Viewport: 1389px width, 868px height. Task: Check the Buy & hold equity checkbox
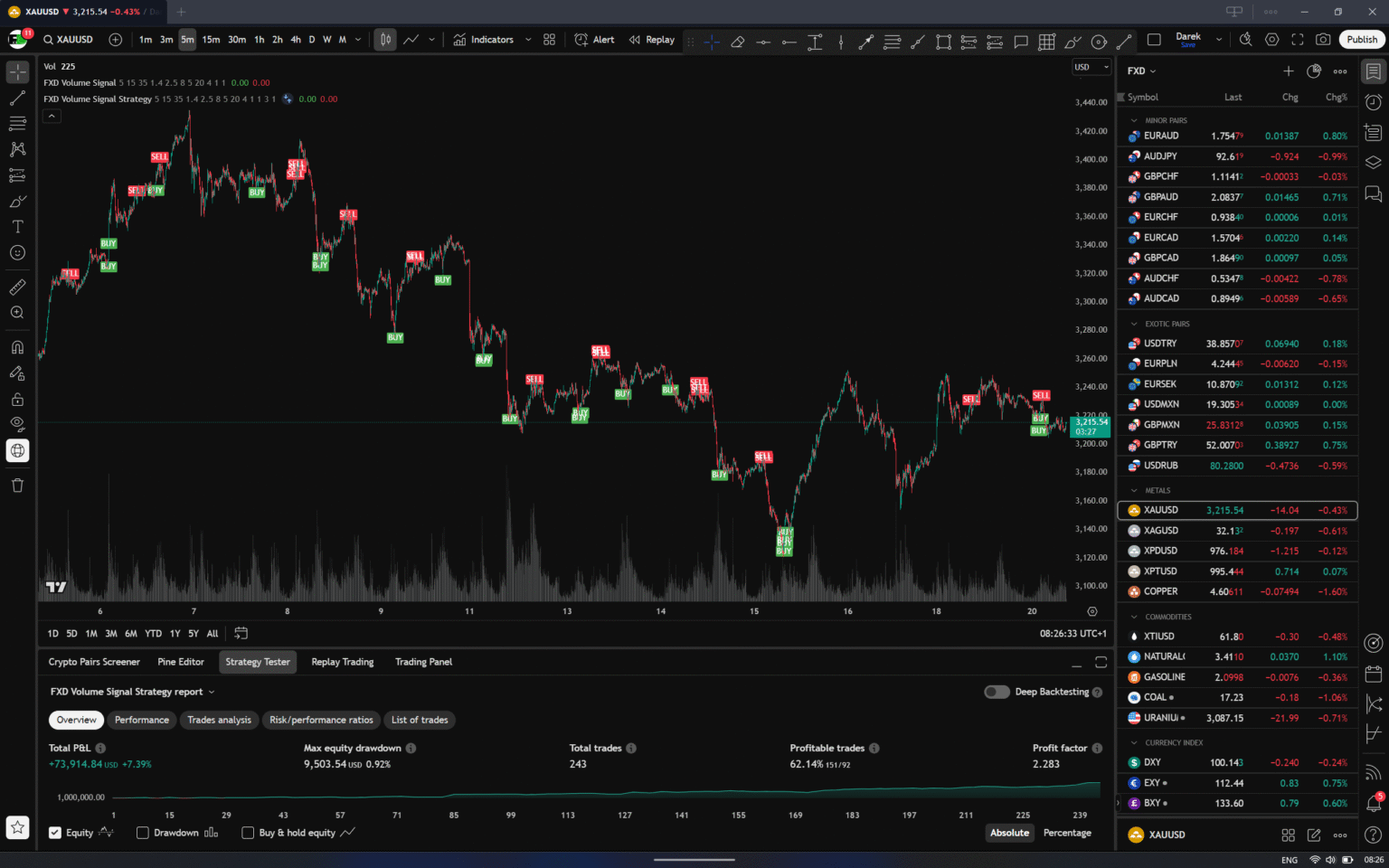click(248, 833)
